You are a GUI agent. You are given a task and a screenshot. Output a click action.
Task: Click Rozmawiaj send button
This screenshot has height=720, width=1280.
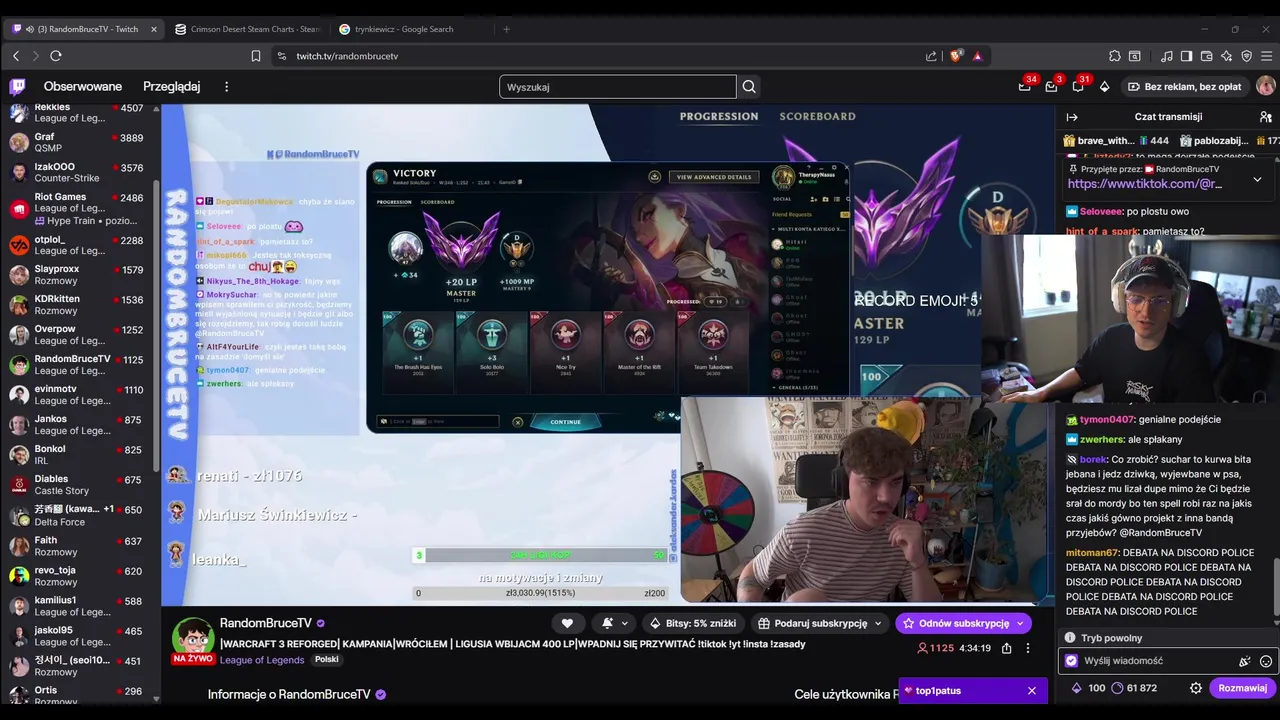(x=1242, y=688)
